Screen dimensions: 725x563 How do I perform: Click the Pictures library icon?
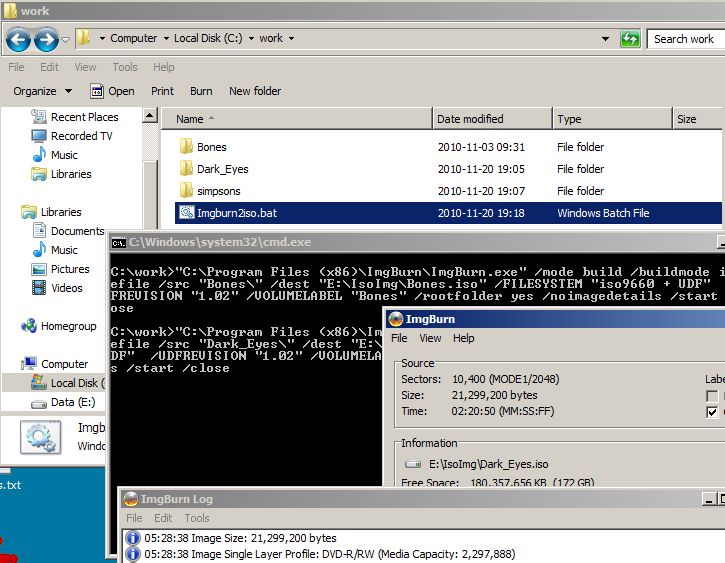39,269
